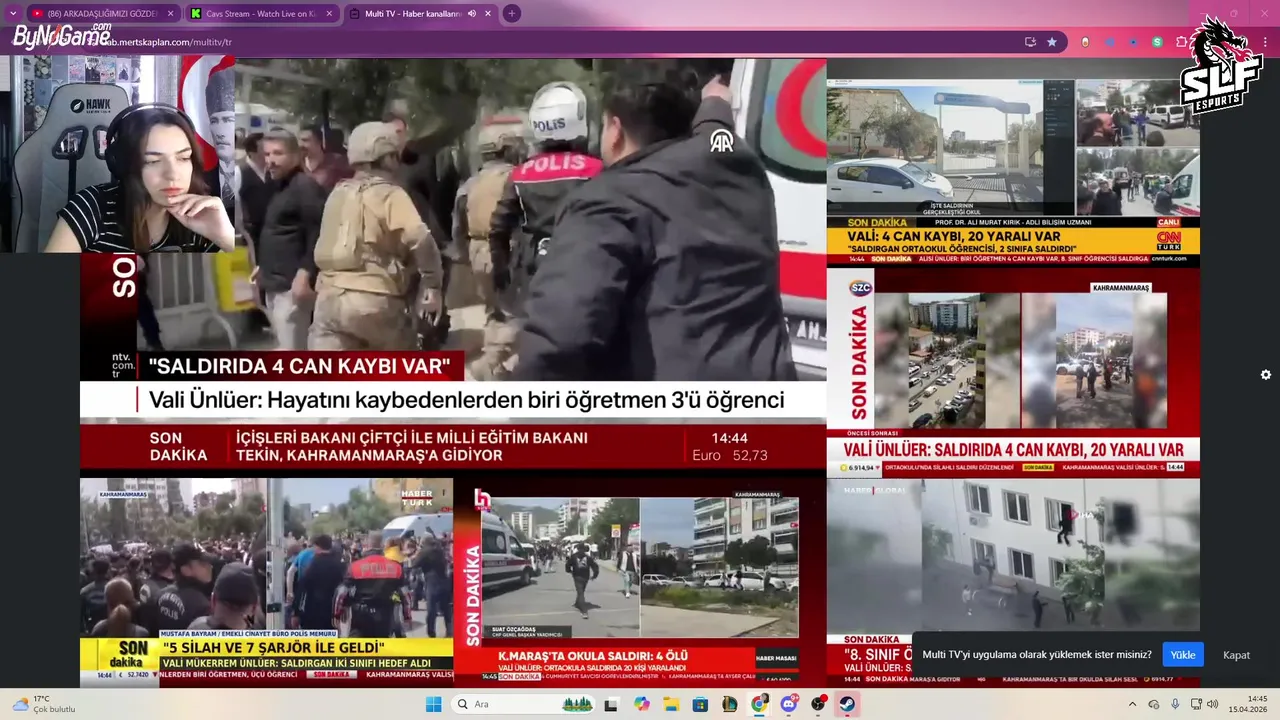This screenshot has height=720, width=1280.
Task: Show hidden system tray icons chevron
Action: [x=1132, y=704]
